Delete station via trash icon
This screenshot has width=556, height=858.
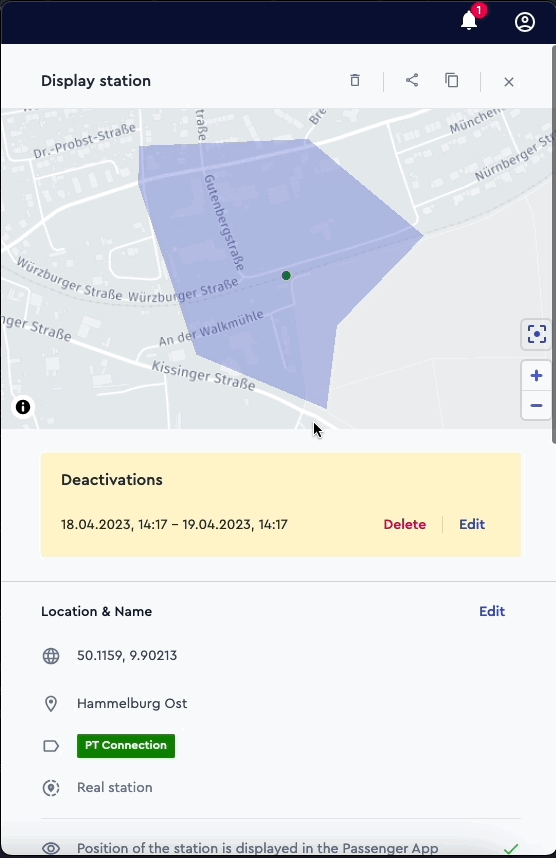pyautogui.click(x=355, y=80)
